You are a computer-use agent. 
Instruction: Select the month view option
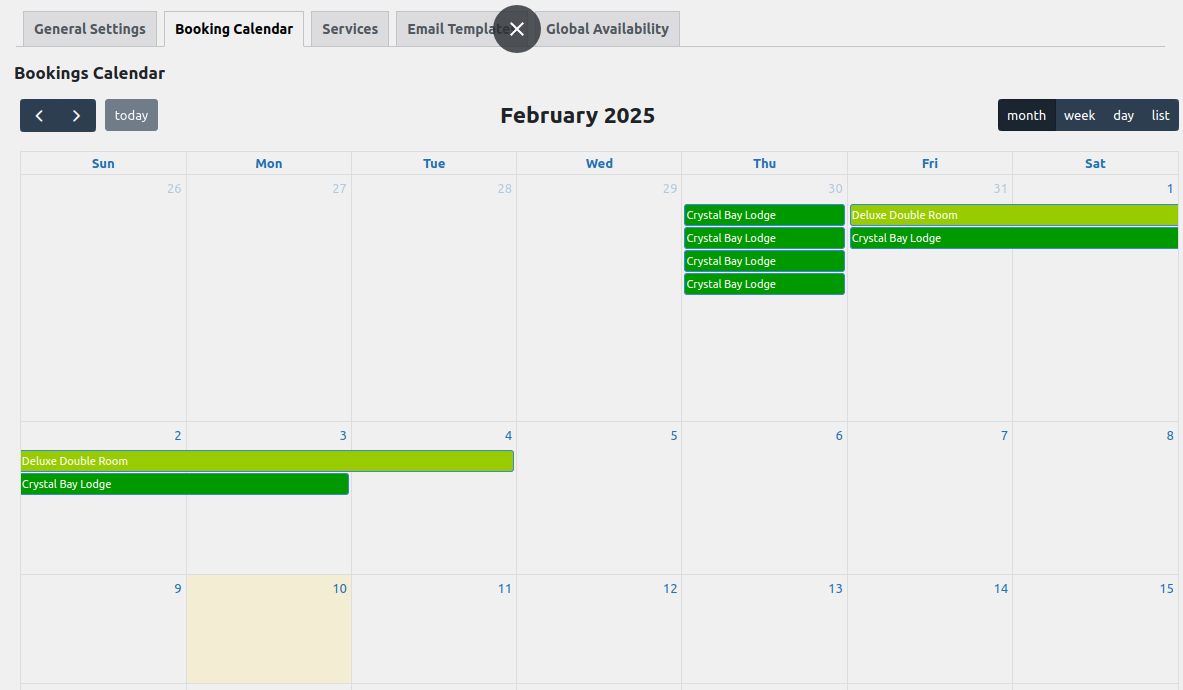coord(1026,115)
